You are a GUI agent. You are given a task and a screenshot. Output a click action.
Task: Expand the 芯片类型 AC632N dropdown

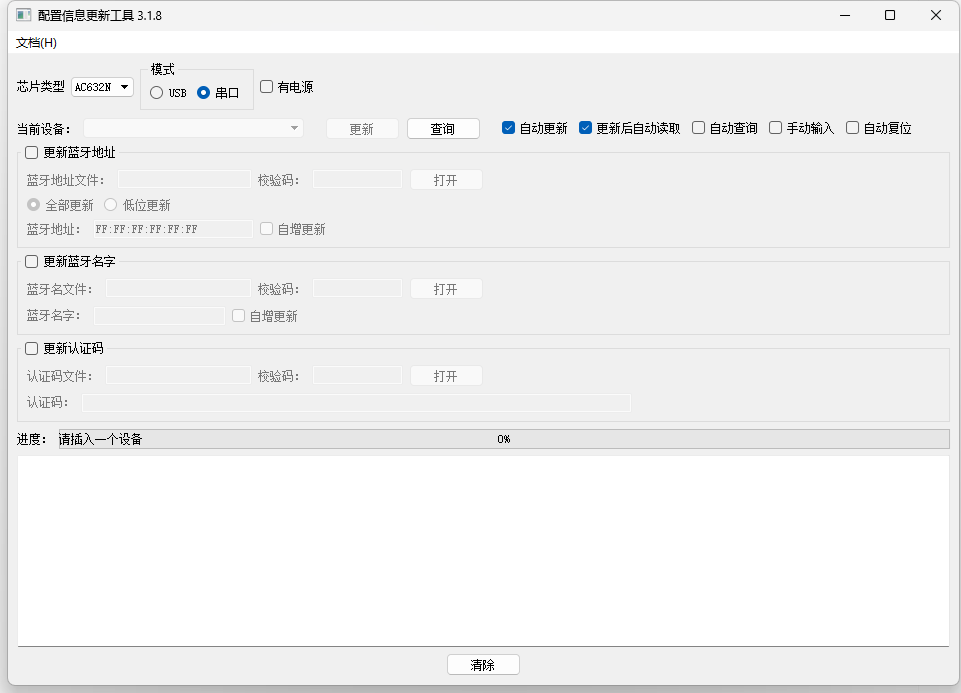103,87
